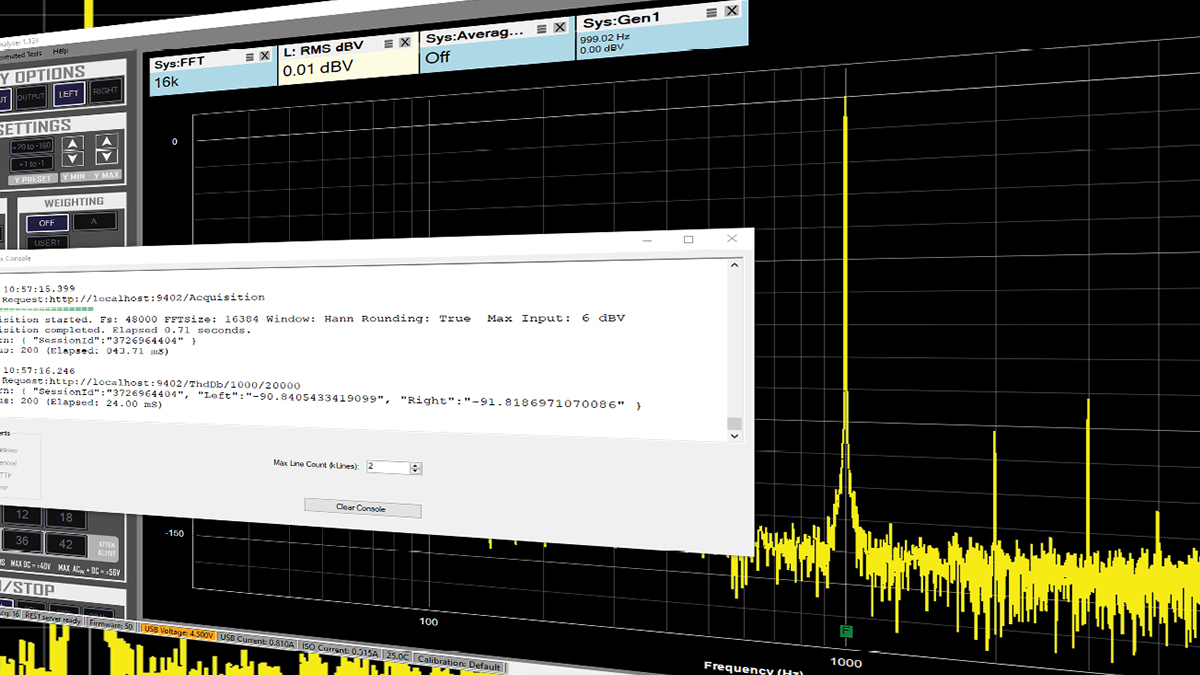Click the Y MAX down arrow
1200x675 pixels.
coord(108,158)
